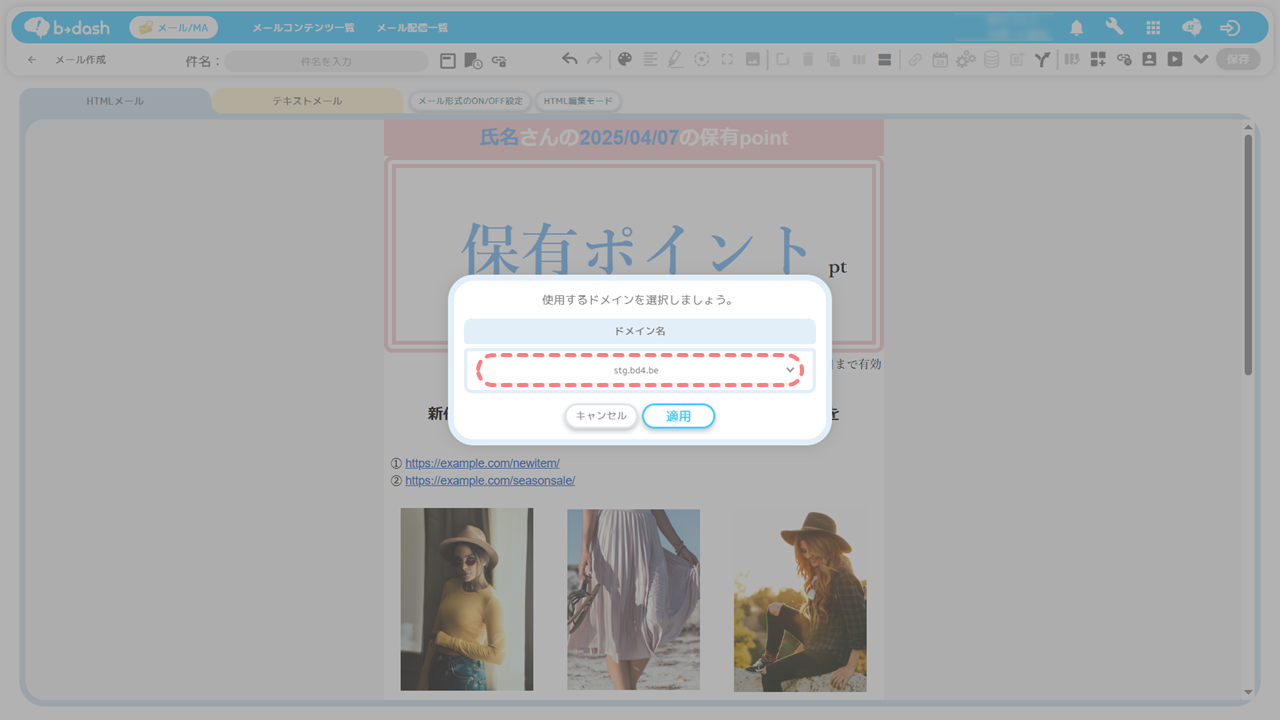This screenshot has width=1280, height=720.
Task: Open メール配信一覧 menu
Action: [x=412, y=28]
